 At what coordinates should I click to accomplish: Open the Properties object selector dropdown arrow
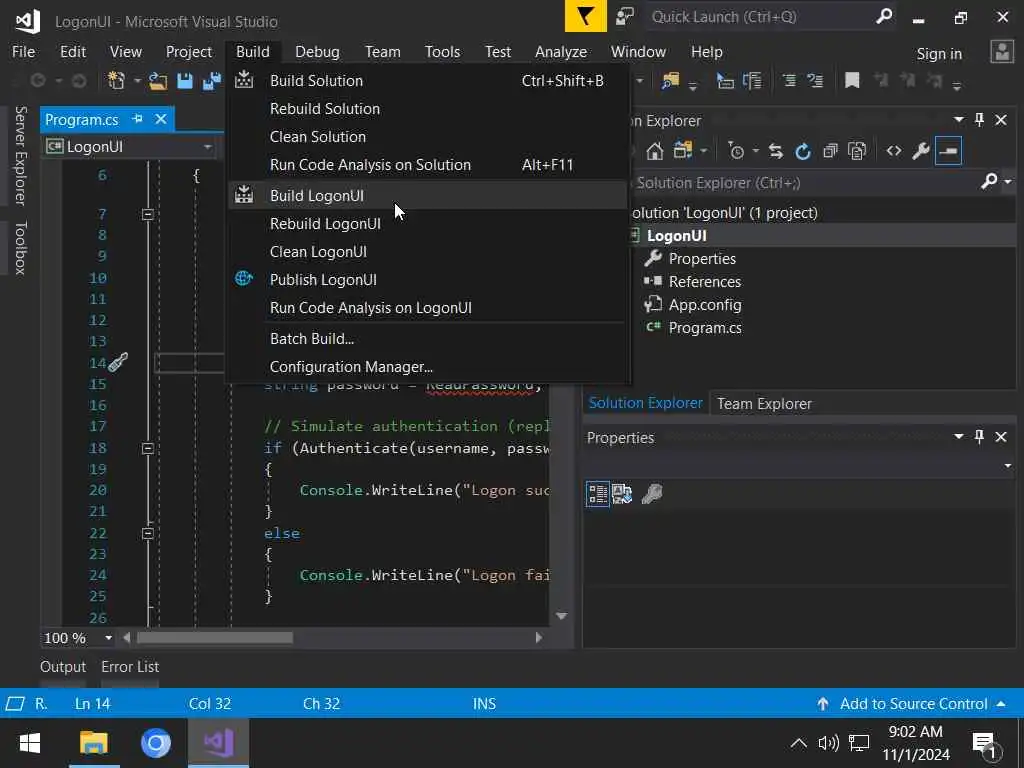pos(1008,466)
